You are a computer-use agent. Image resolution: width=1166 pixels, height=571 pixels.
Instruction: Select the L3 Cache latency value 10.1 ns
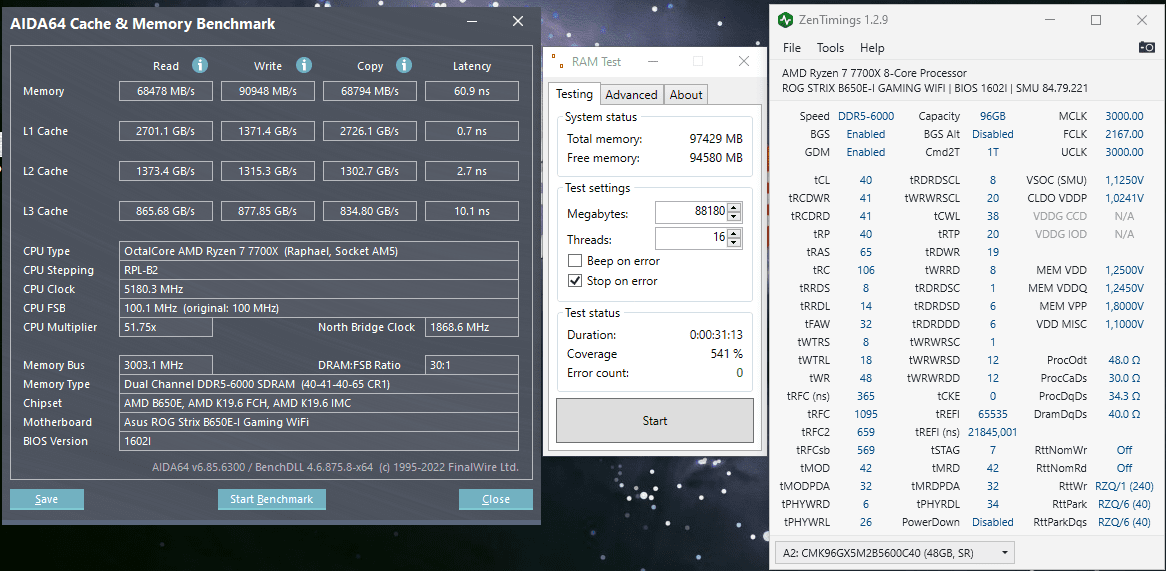click(x=471, y=211)
